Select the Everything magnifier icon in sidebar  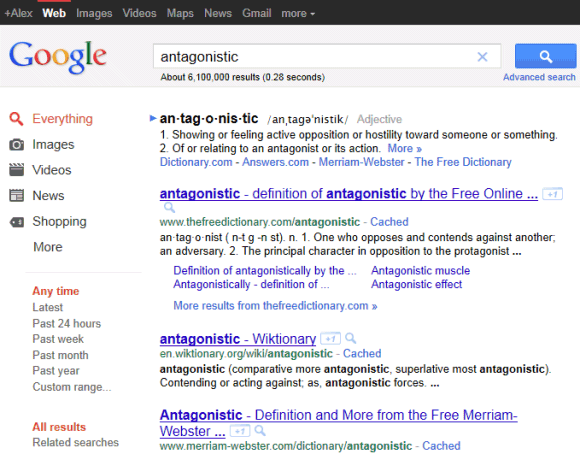tap(16, 119)
